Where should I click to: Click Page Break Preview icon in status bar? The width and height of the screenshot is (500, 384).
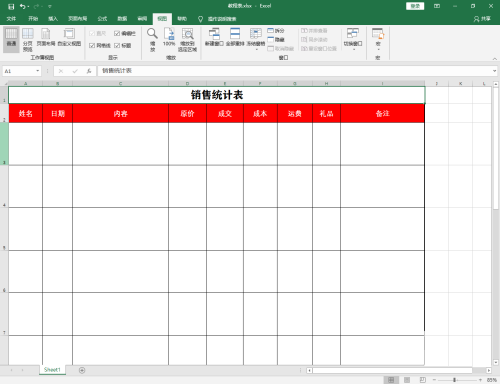click(x=423, y=380)
